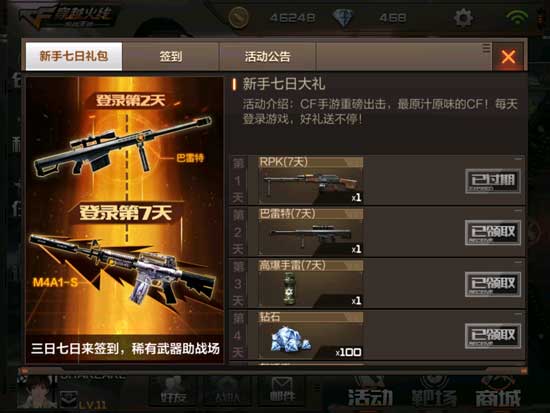Select the 新手七日礼包 tab

(x=74, y=56)
